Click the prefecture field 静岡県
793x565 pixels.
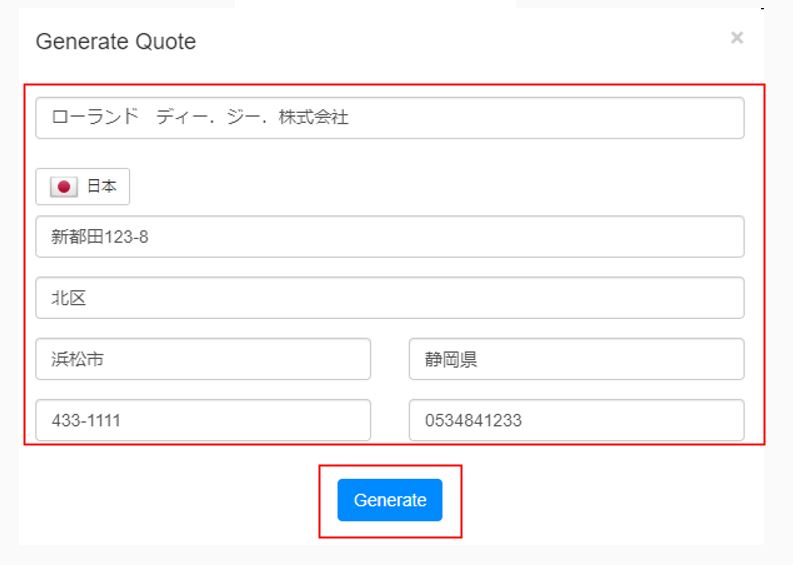[x=577, y=359]
